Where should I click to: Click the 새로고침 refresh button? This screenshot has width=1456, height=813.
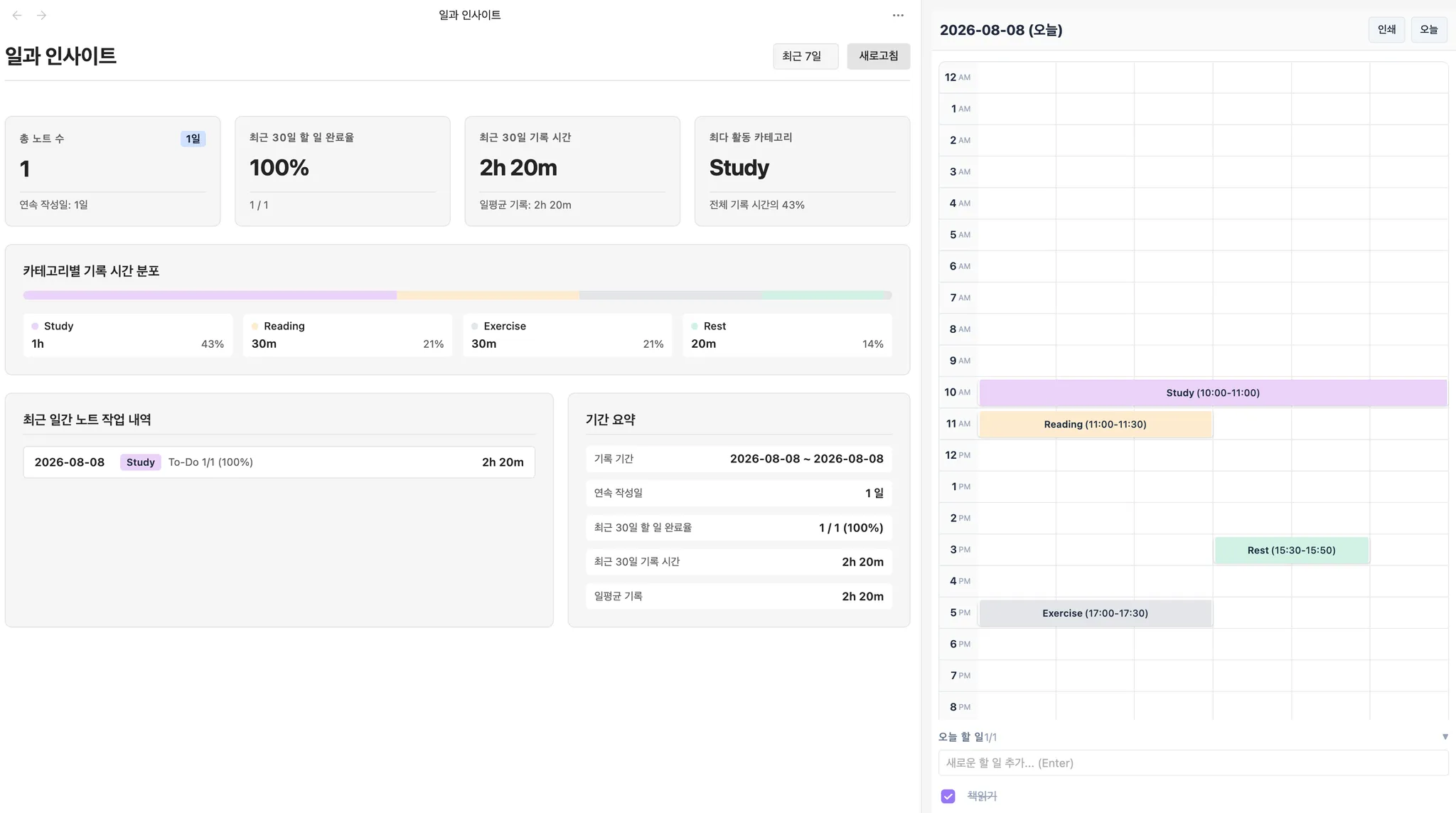coord(878,56)
